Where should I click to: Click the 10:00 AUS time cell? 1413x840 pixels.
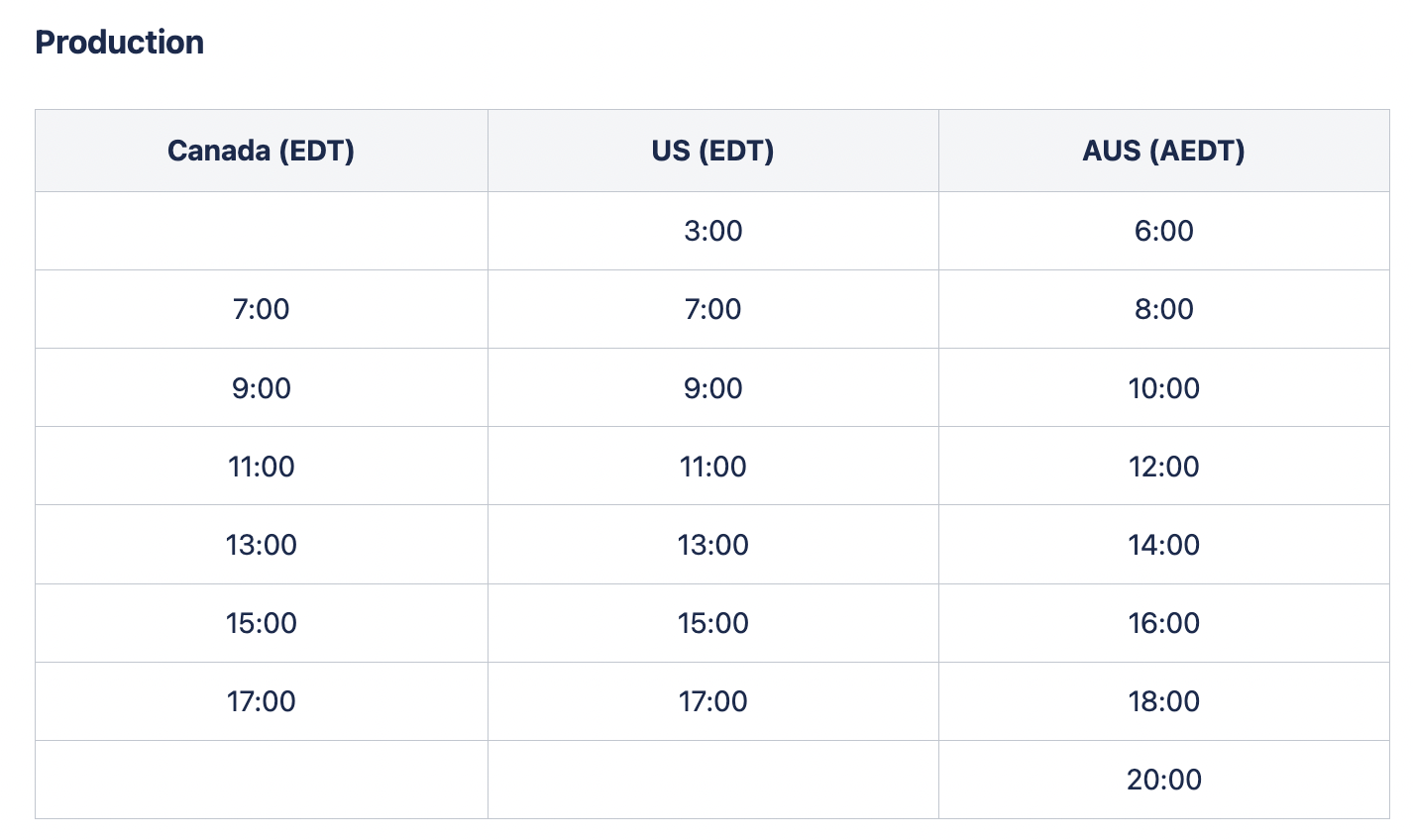(x=1163, y=387)
